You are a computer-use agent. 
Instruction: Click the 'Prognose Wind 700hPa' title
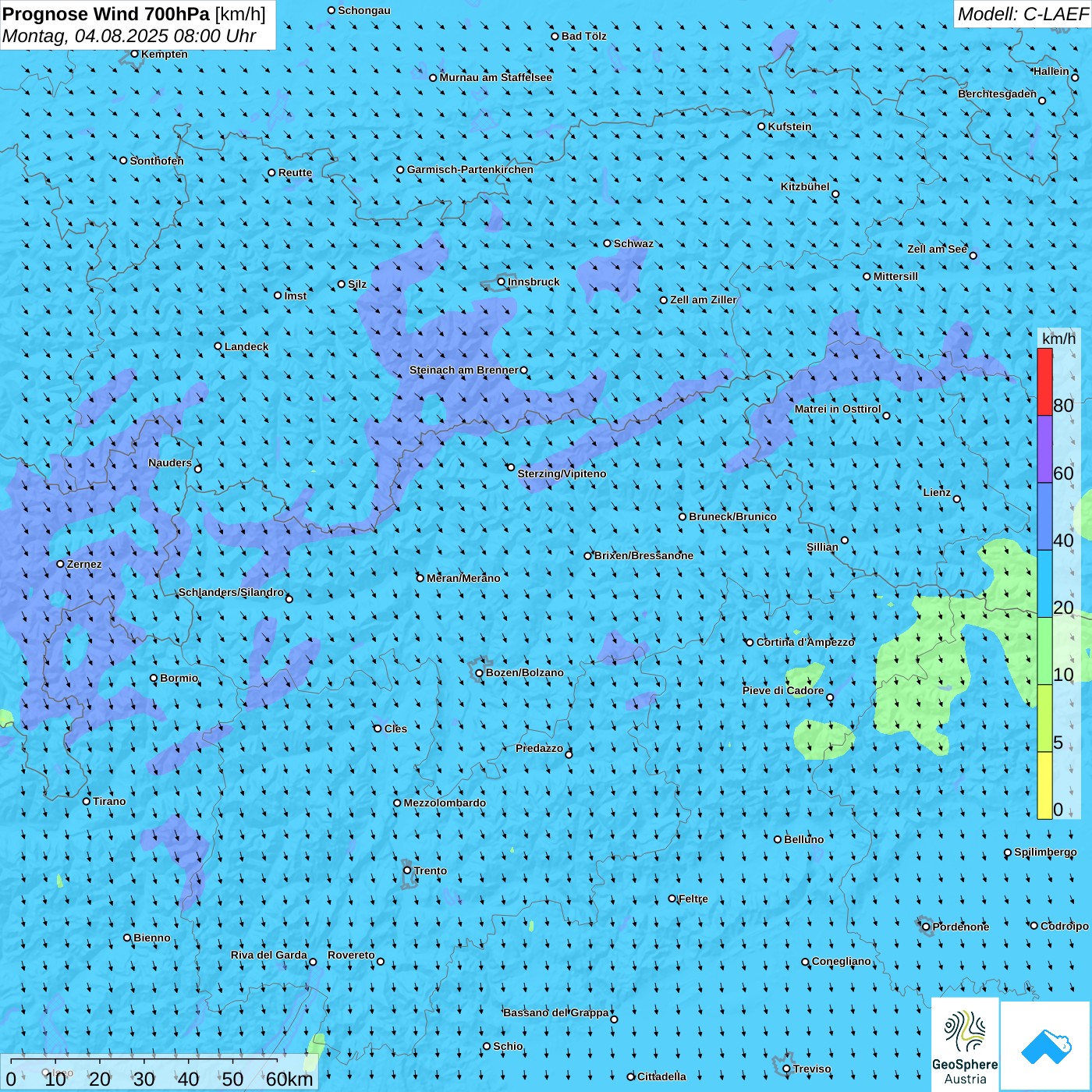tap(106, 14)
